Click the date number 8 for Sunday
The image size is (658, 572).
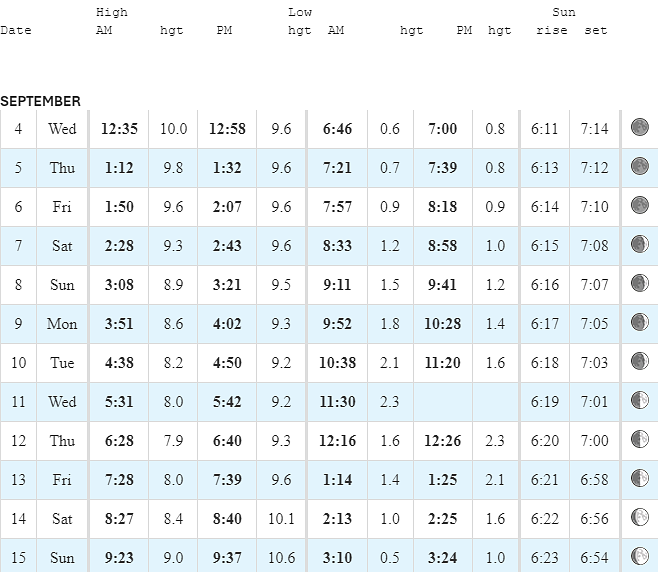pos(18,285)
